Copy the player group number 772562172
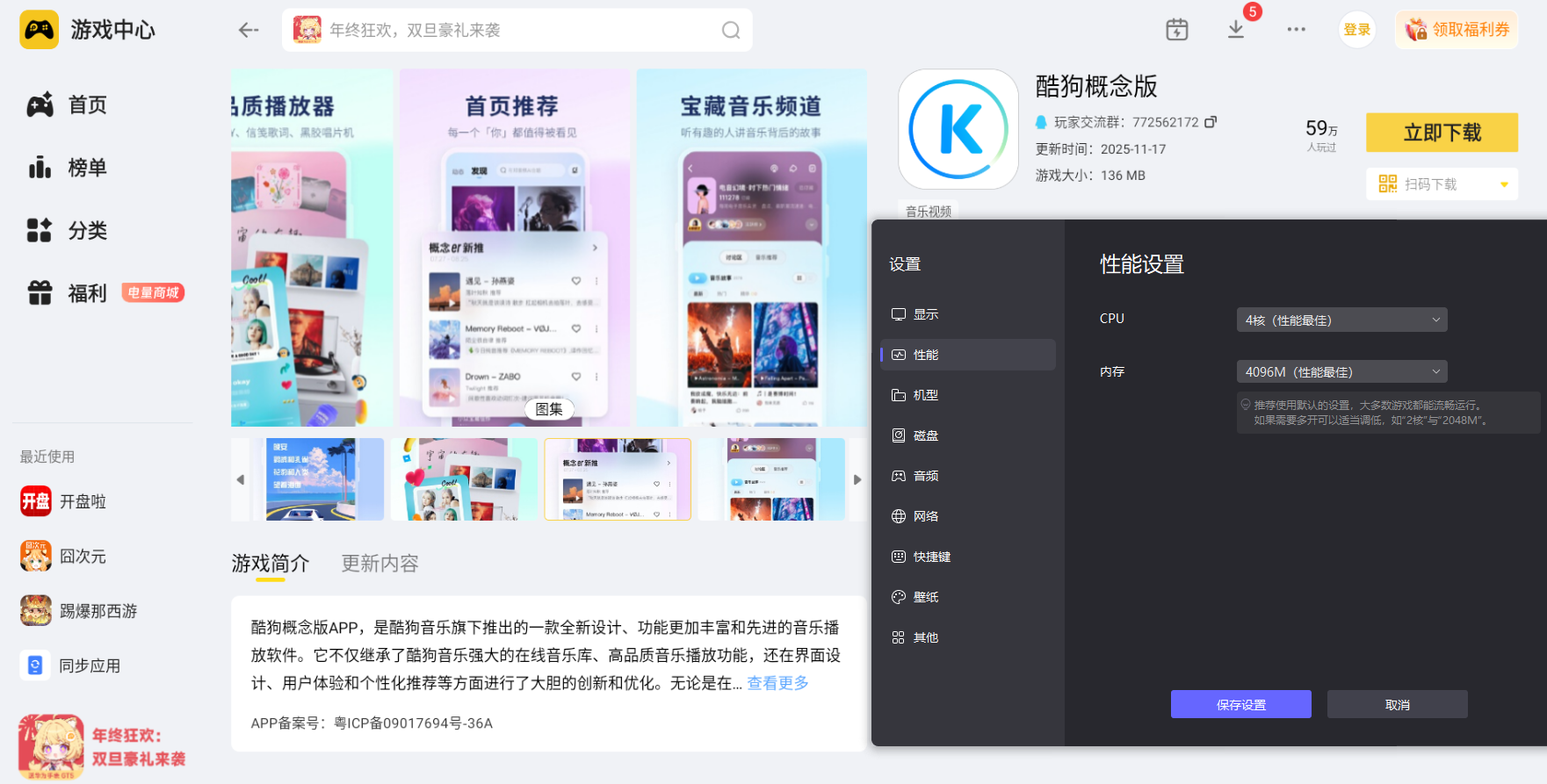The height and width of the screenshot is (784, 1547). click(x=1211, y=122)
